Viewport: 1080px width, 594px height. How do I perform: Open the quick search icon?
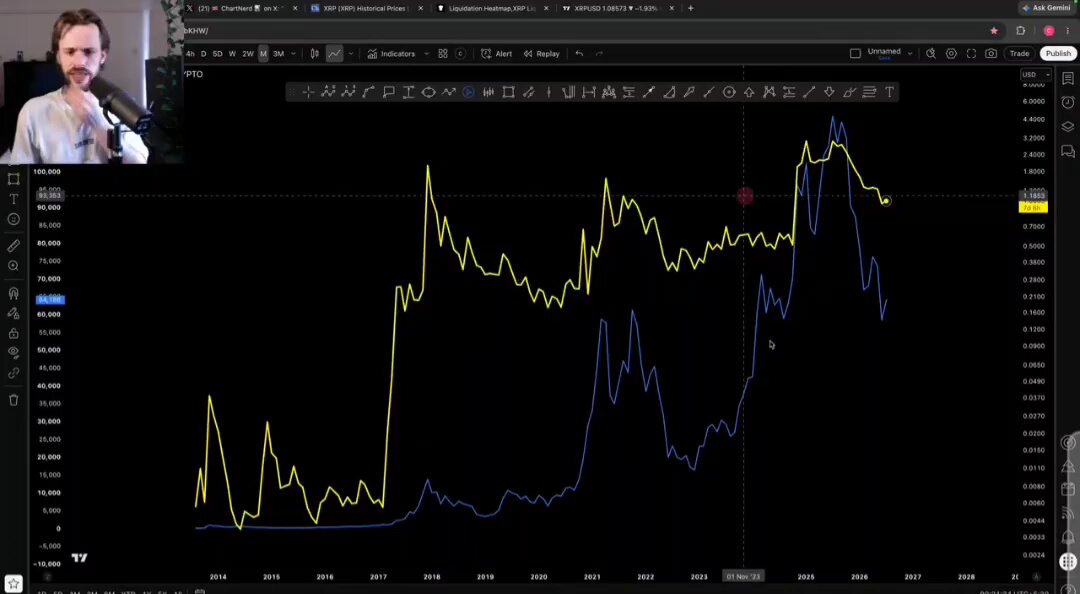[x=931, y=54]
